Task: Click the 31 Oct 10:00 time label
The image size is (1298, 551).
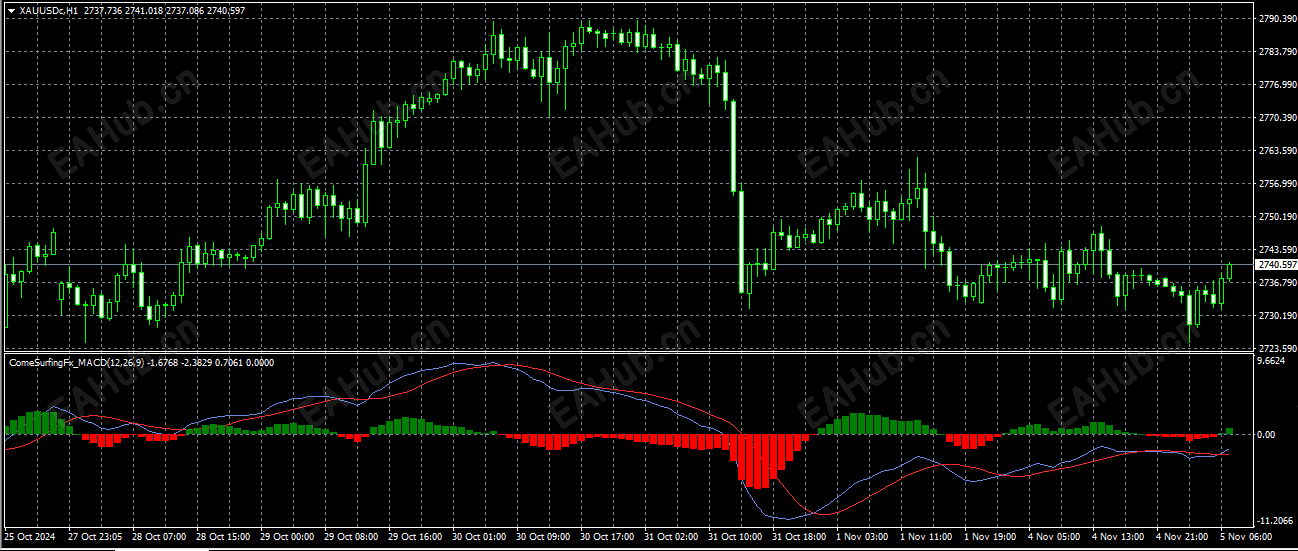Action: (735, 537)
